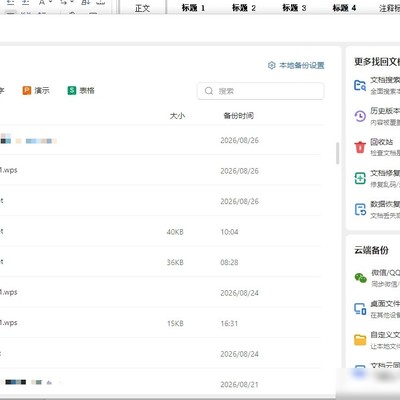Image resolution: width=400 pixels, height=400 pixels.
Task: Click the 10:04 backup time
Action: point(229,232)
